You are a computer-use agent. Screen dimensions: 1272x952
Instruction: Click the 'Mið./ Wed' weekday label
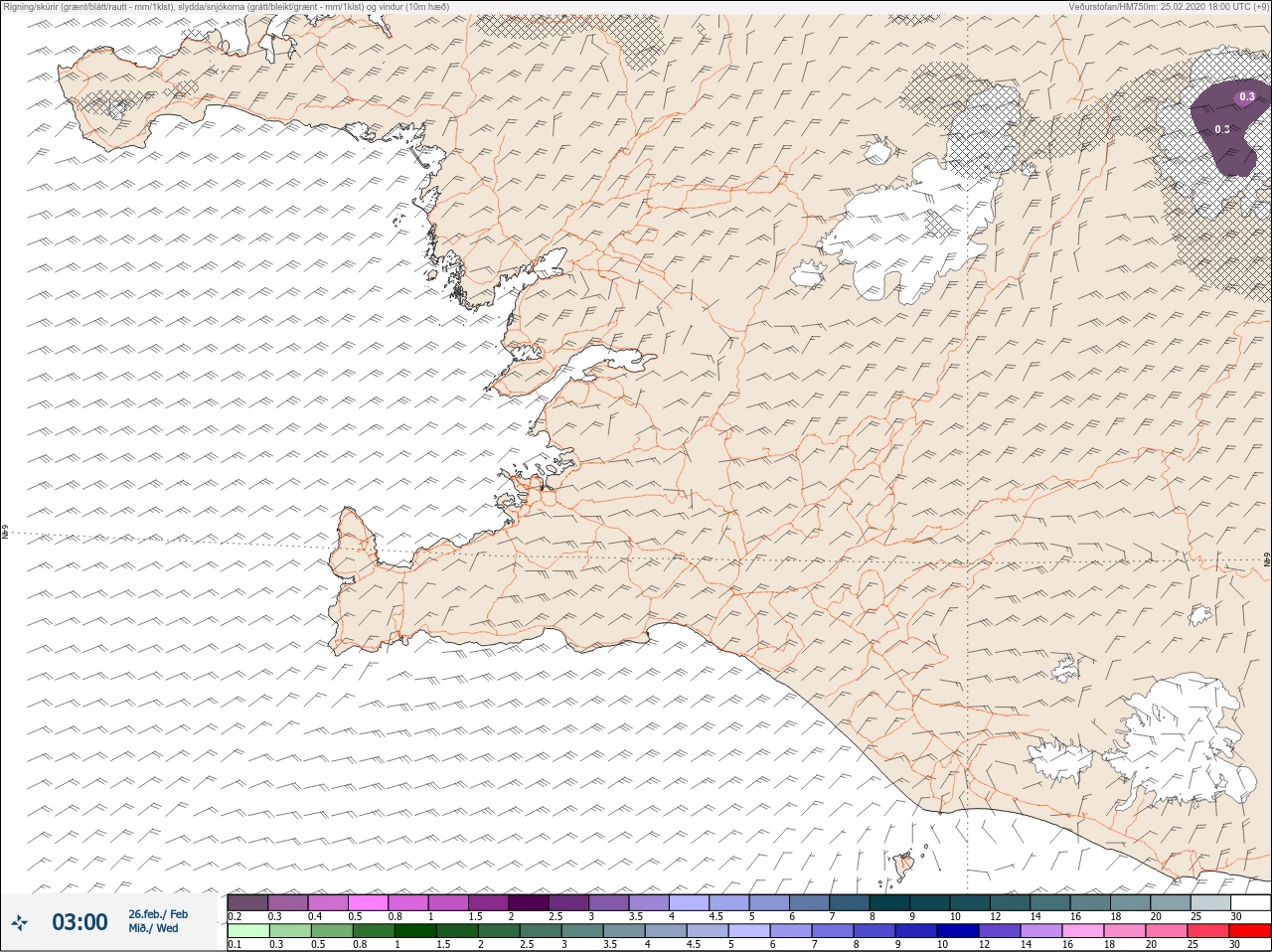click(153, 928)
